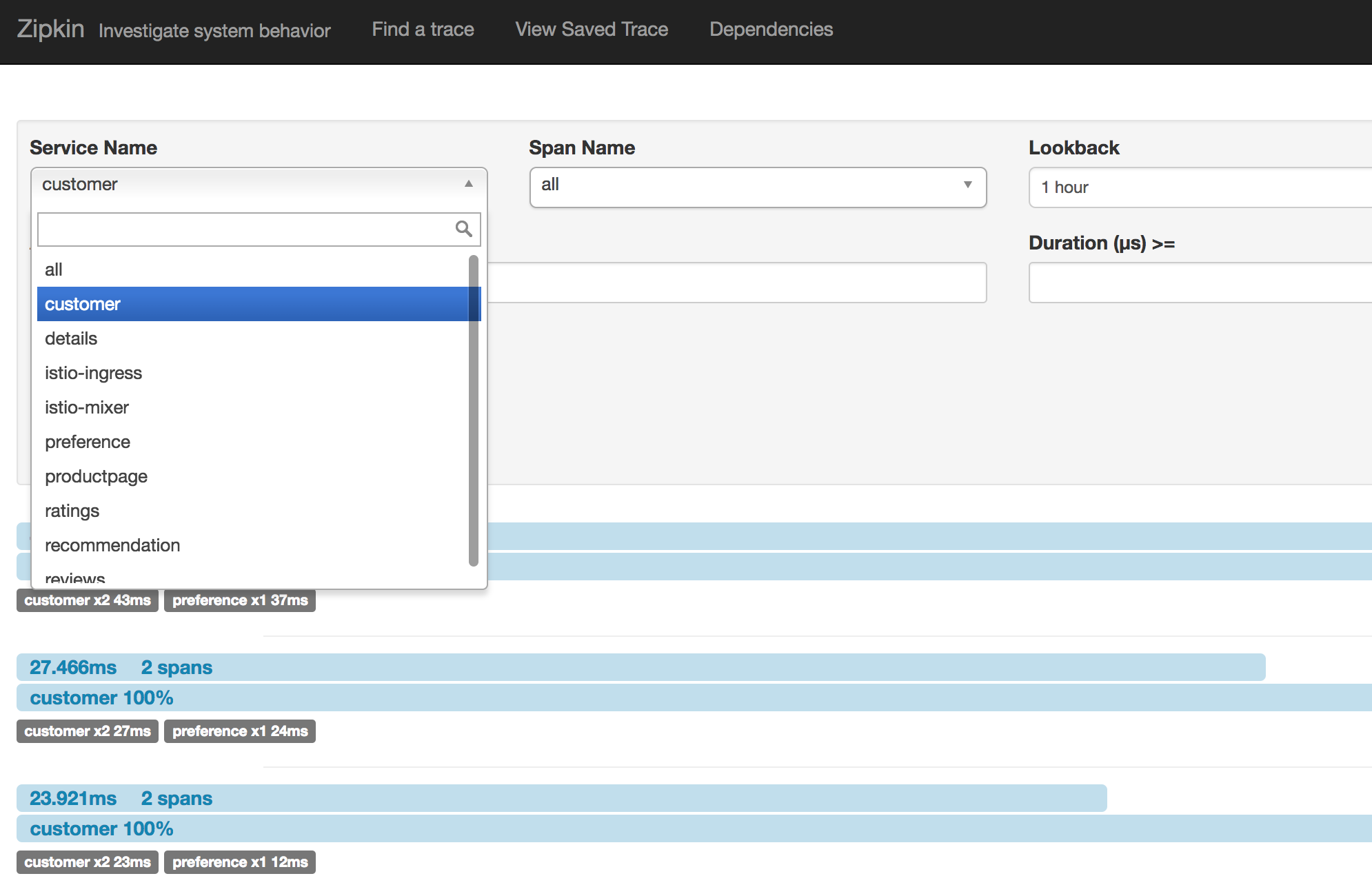
Task: Open the Find a trace tab
Action: (423, 29)
